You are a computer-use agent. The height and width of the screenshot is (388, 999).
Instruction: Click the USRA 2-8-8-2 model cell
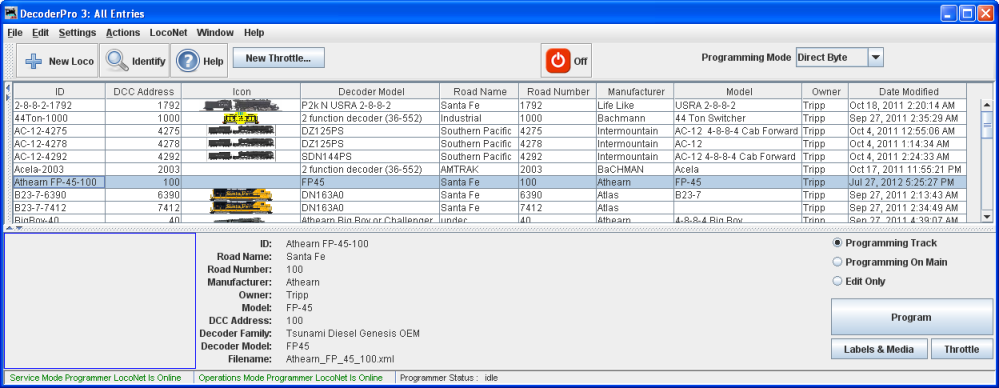point(738,105)
